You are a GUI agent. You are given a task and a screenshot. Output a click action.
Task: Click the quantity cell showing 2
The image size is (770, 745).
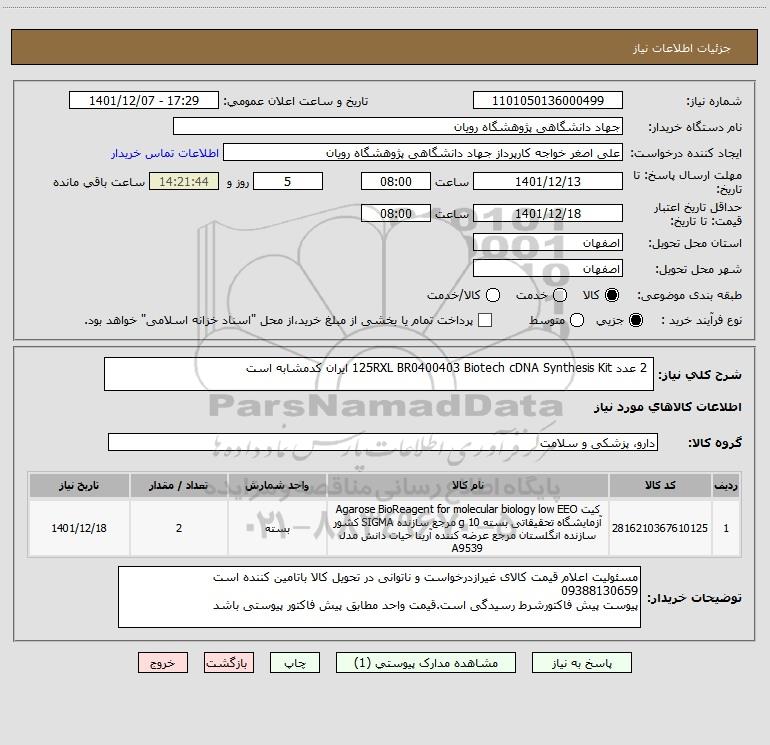tap(179, 528)
